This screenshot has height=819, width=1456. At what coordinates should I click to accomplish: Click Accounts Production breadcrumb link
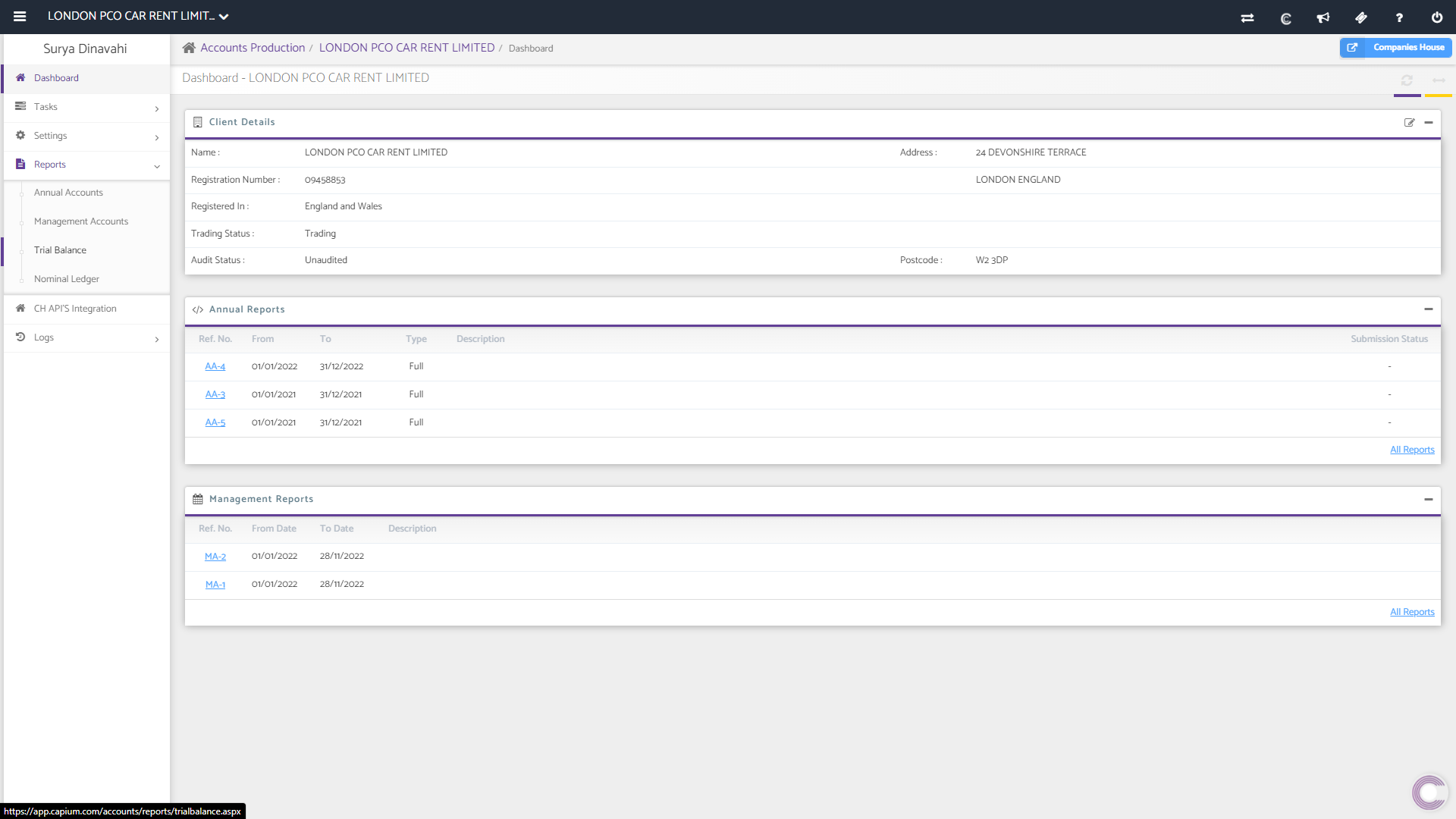point(253,48)
